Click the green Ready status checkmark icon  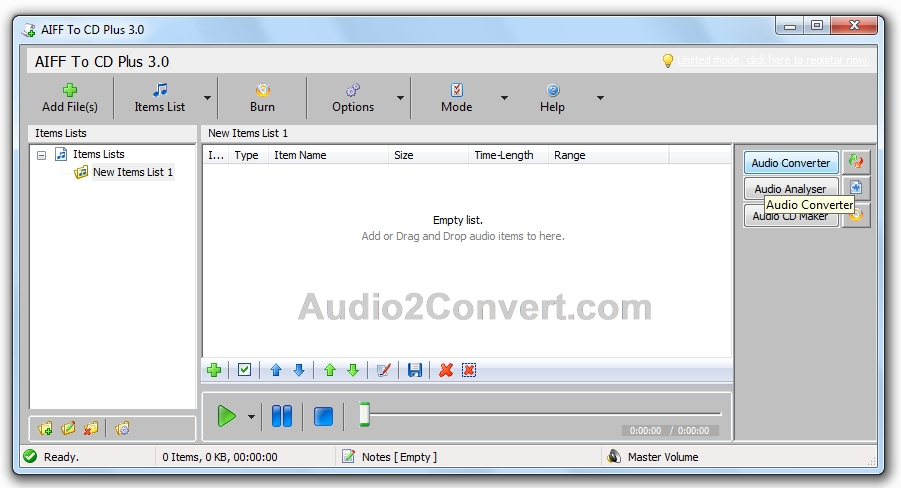point(30,456)
